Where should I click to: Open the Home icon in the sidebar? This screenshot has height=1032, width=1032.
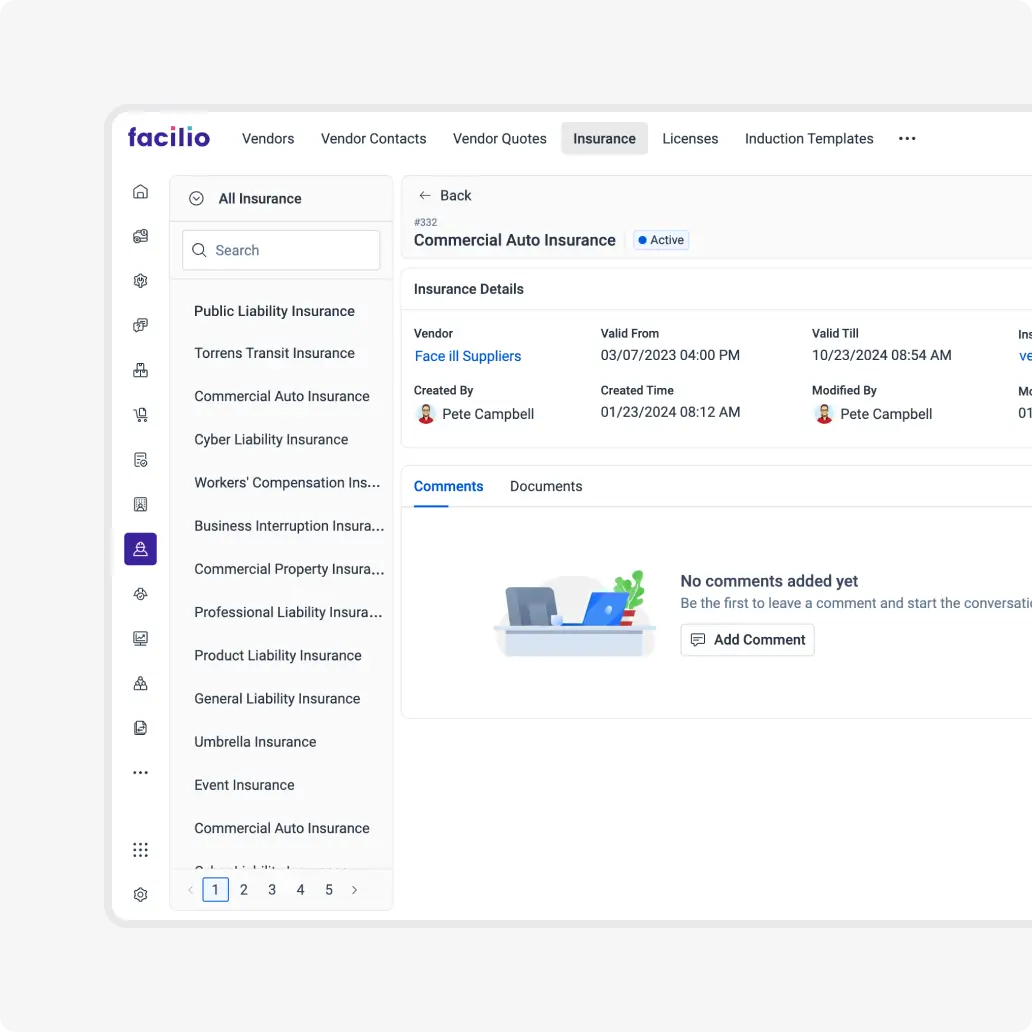(x=140, y=191)
